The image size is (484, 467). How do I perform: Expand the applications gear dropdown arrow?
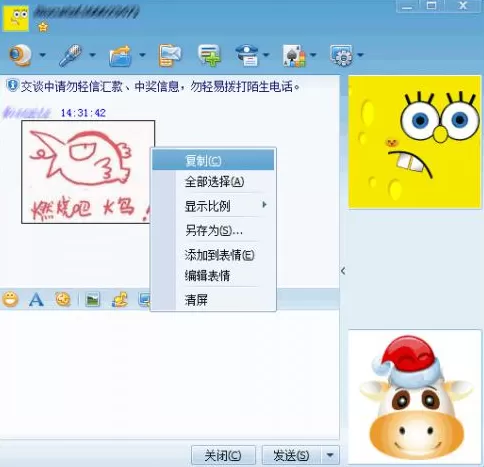click(360, 55)
